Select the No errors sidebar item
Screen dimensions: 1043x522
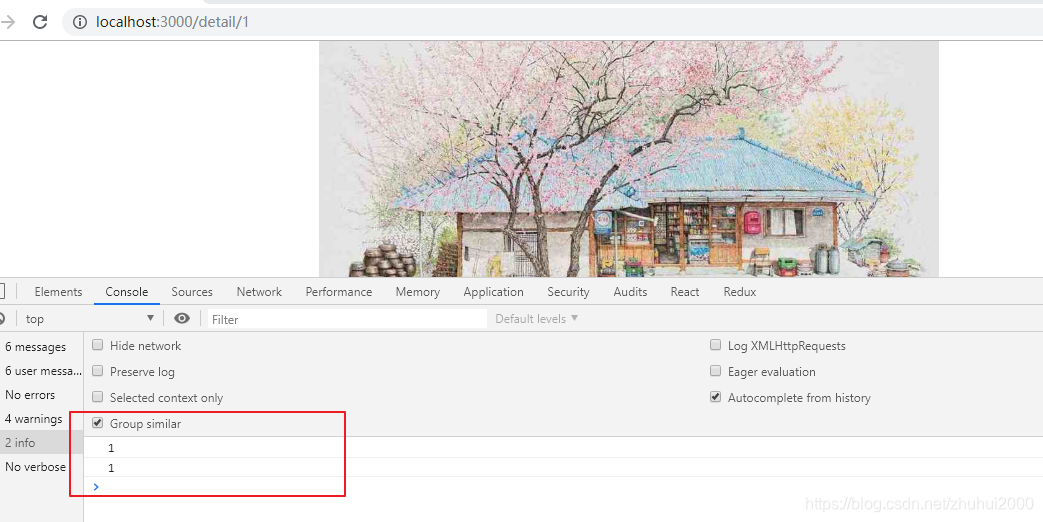[x=41, y=394]
